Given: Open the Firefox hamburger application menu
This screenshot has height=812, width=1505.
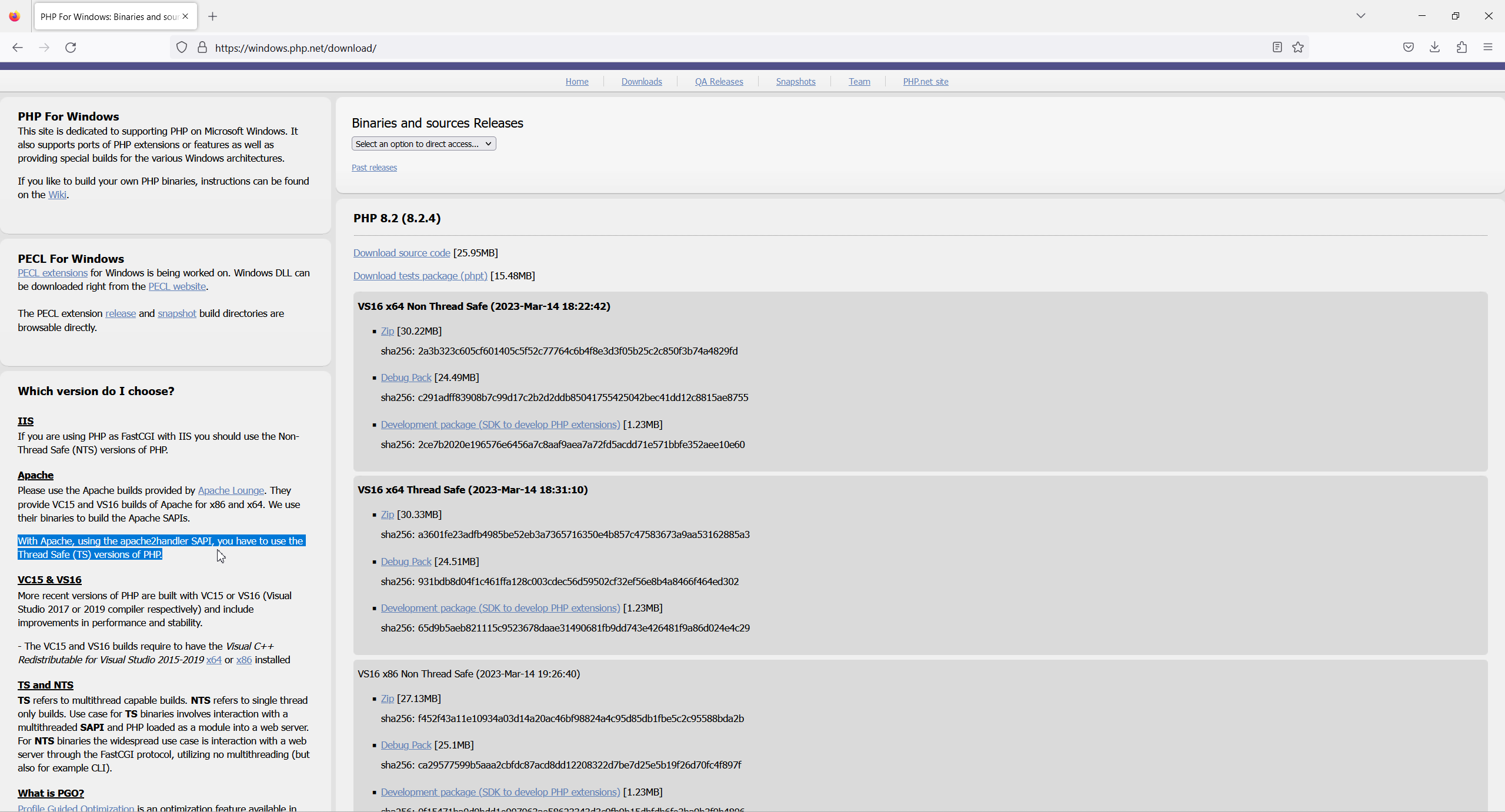Looking at the screenshot, I should (1488, 47).
